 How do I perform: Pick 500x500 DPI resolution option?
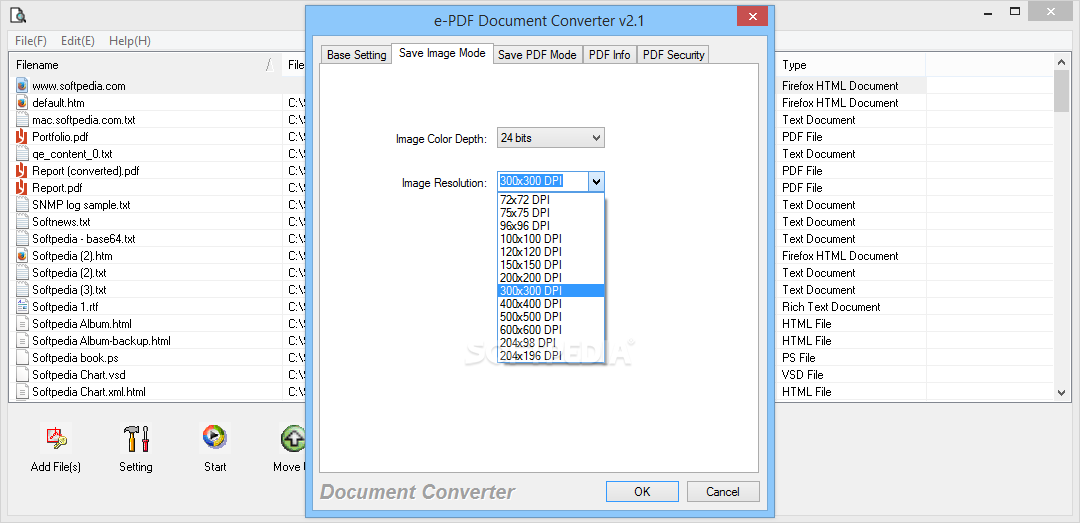click(550, 317)
